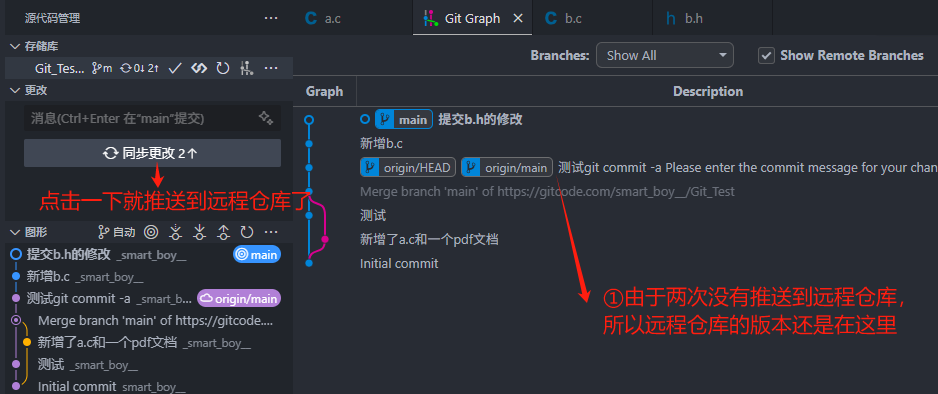Click the Description column header
This screenshot has height=394, width=938.
[x=708, y=91]
